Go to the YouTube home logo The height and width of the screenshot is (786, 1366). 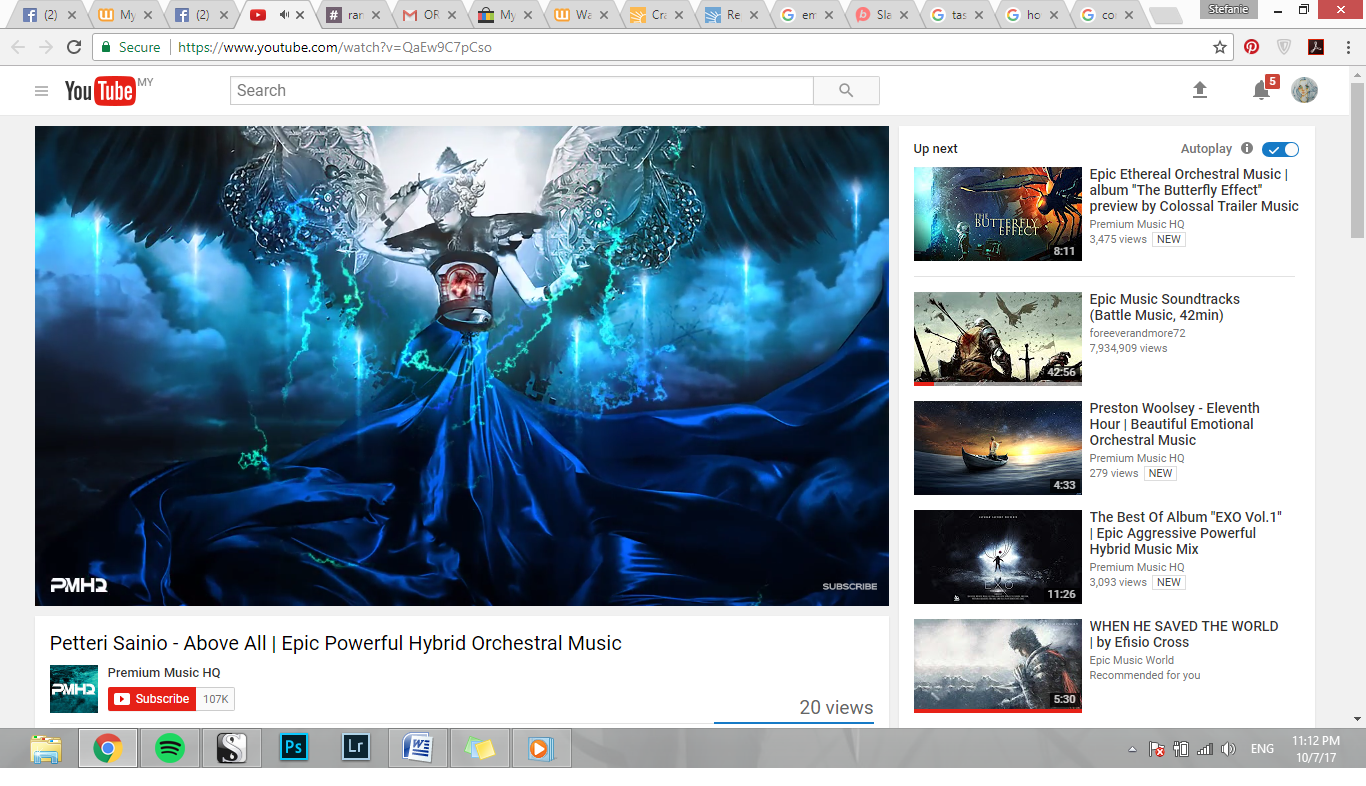tap(100, 91)
